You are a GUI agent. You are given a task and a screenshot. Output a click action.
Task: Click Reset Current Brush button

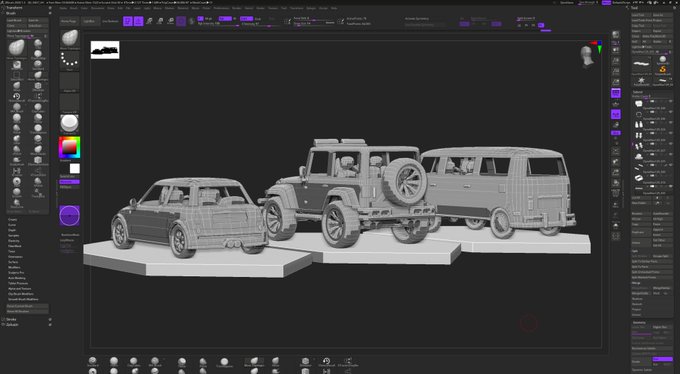point(27,306)
